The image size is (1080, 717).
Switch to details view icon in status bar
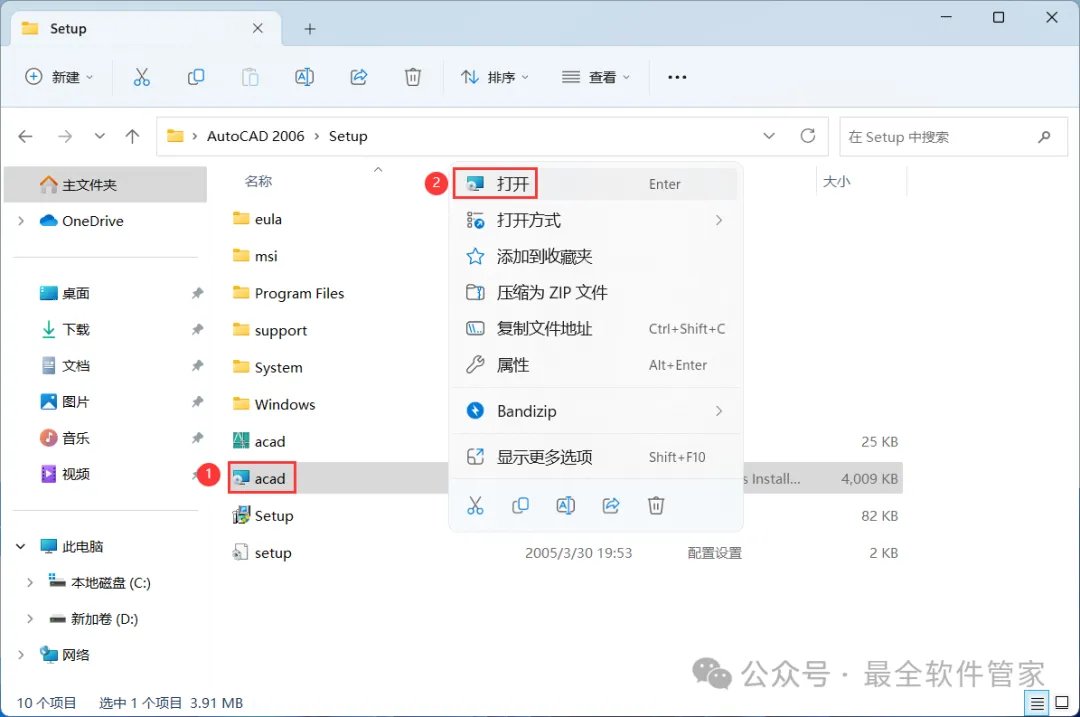tap(1037, 703)
